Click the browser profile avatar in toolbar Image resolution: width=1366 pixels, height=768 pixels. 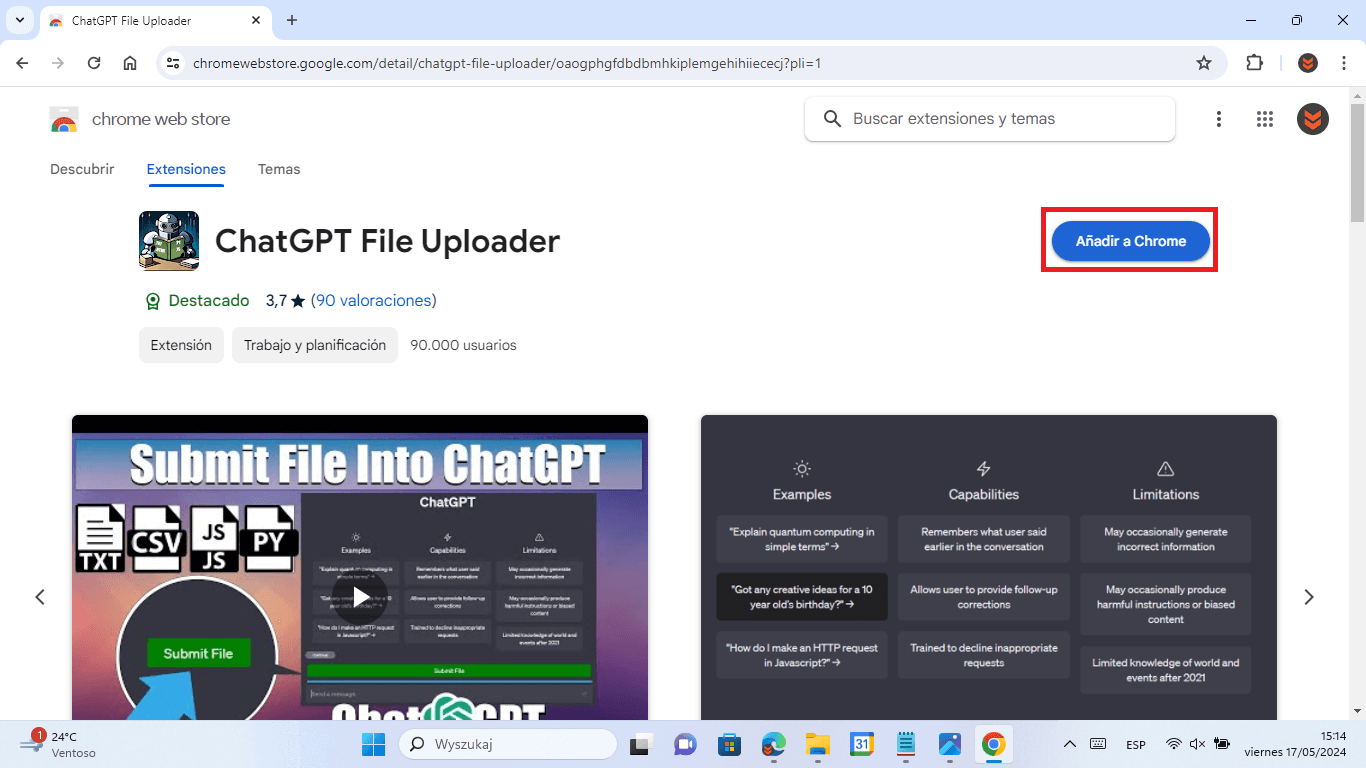click(1308, 63)
